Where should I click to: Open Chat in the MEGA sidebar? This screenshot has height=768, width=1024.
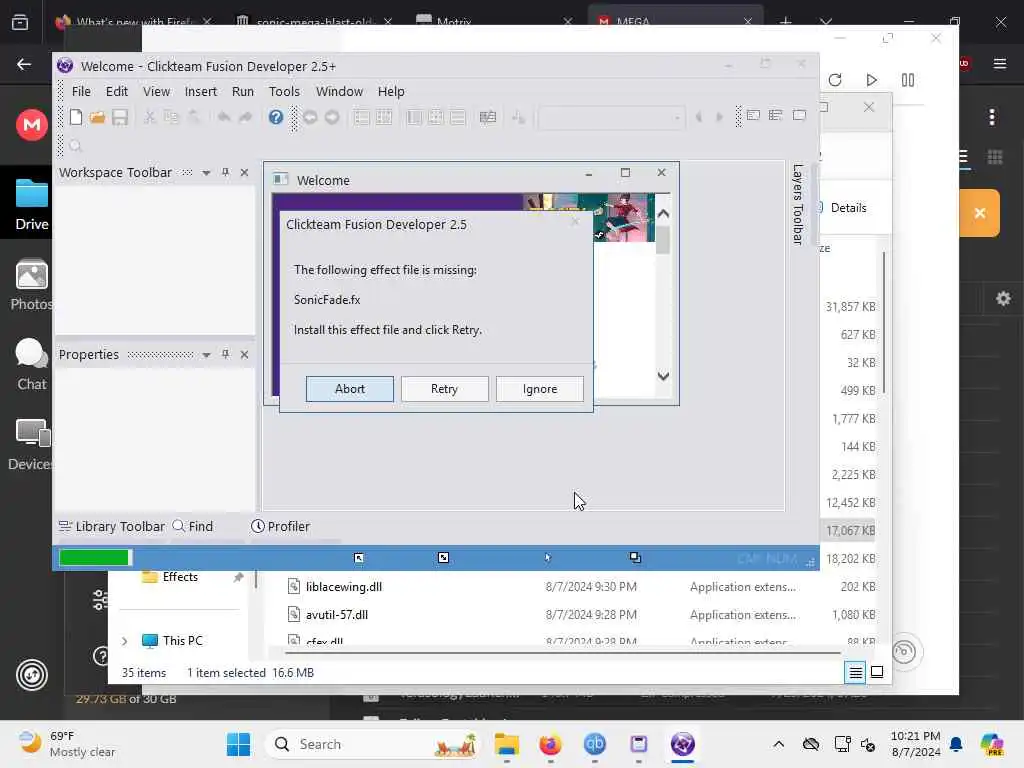[31, 364]
